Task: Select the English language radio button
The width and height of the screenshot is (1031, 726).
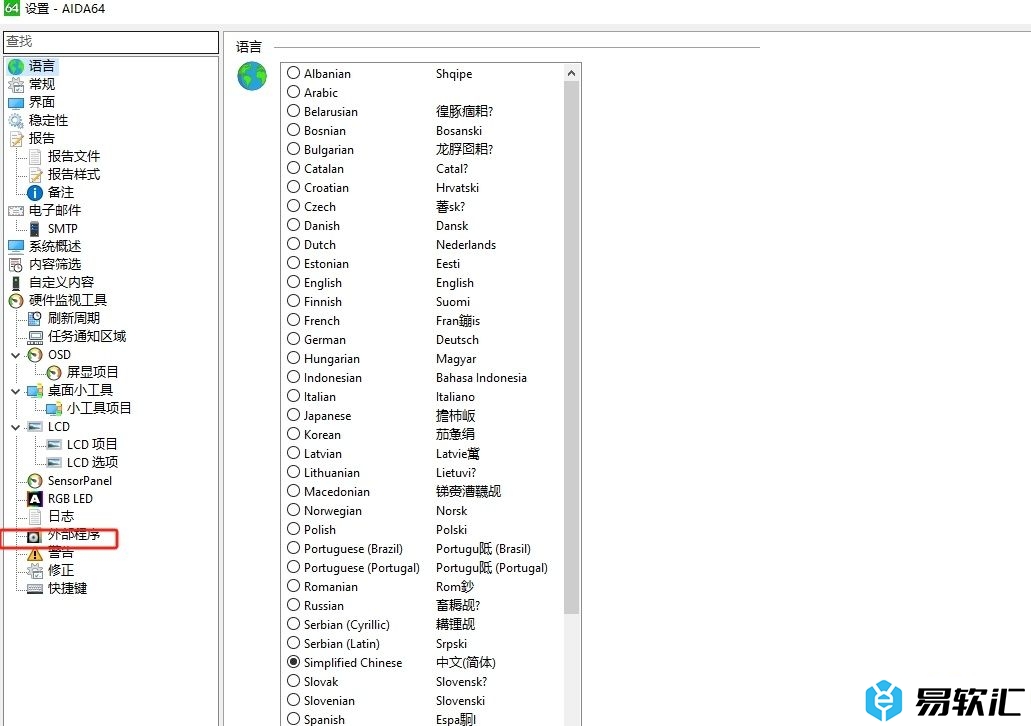Action: (293, 282)
